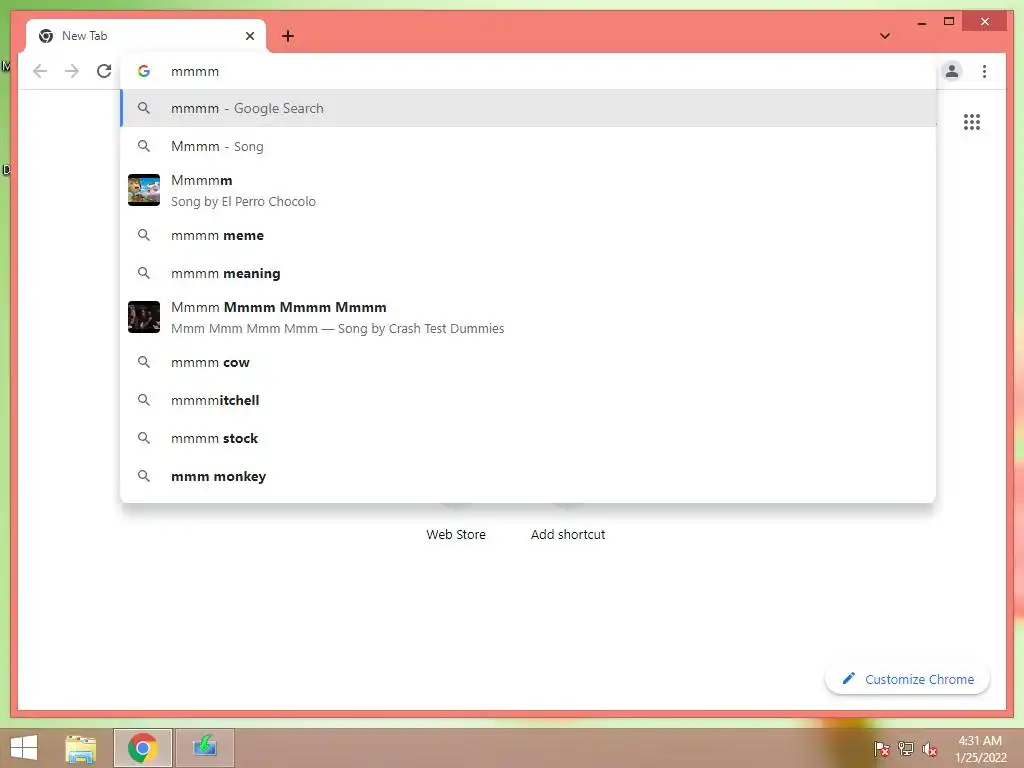
Task: Choose the 'mmmm - Google Search' suggestion
Action: pos(528,108)
